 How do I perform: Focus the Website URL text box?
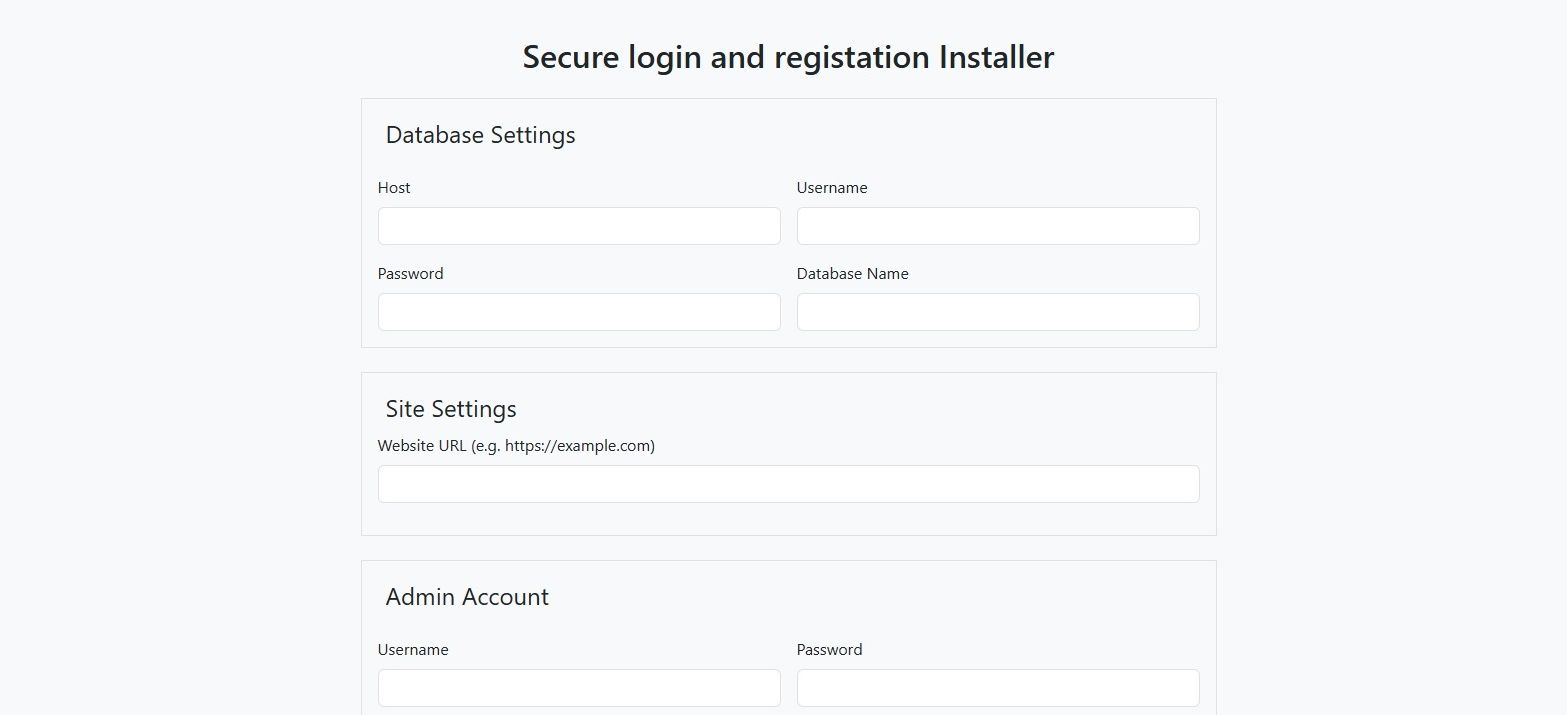pos(788,484)
